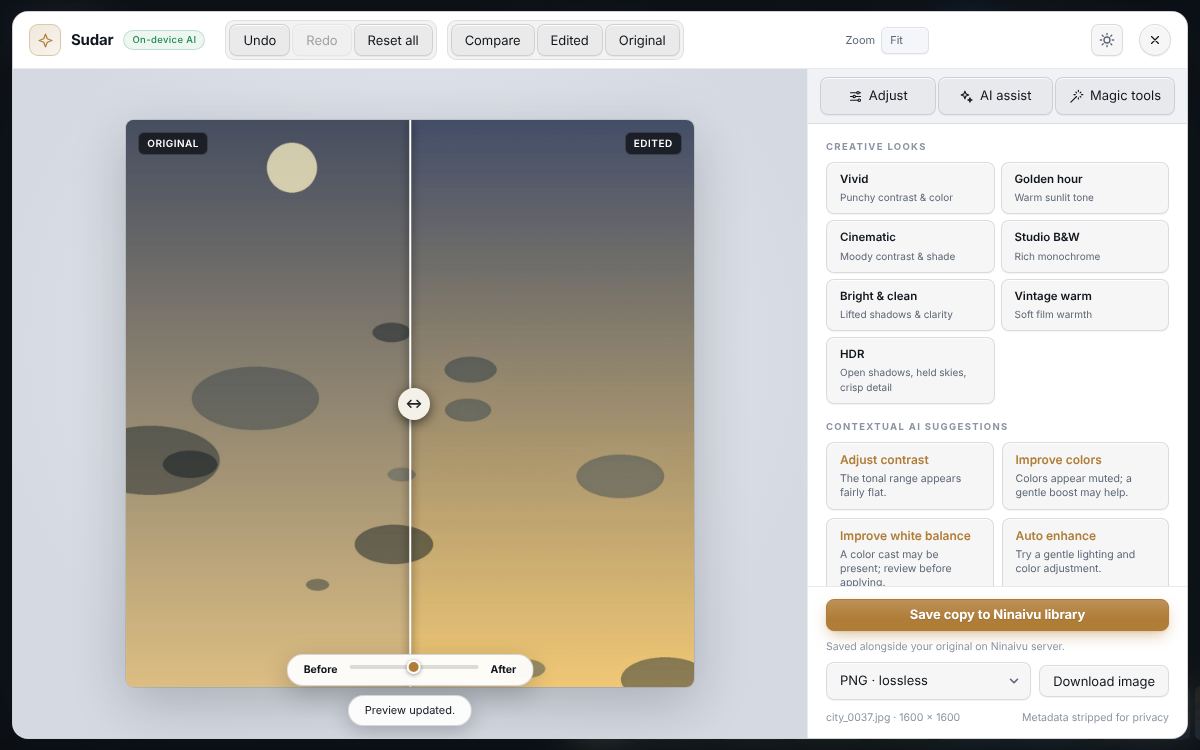Screen dimensions: 1200x750
Task: Apply the HDR creative look
Action: pyautogui.click(x=910, y=370)
